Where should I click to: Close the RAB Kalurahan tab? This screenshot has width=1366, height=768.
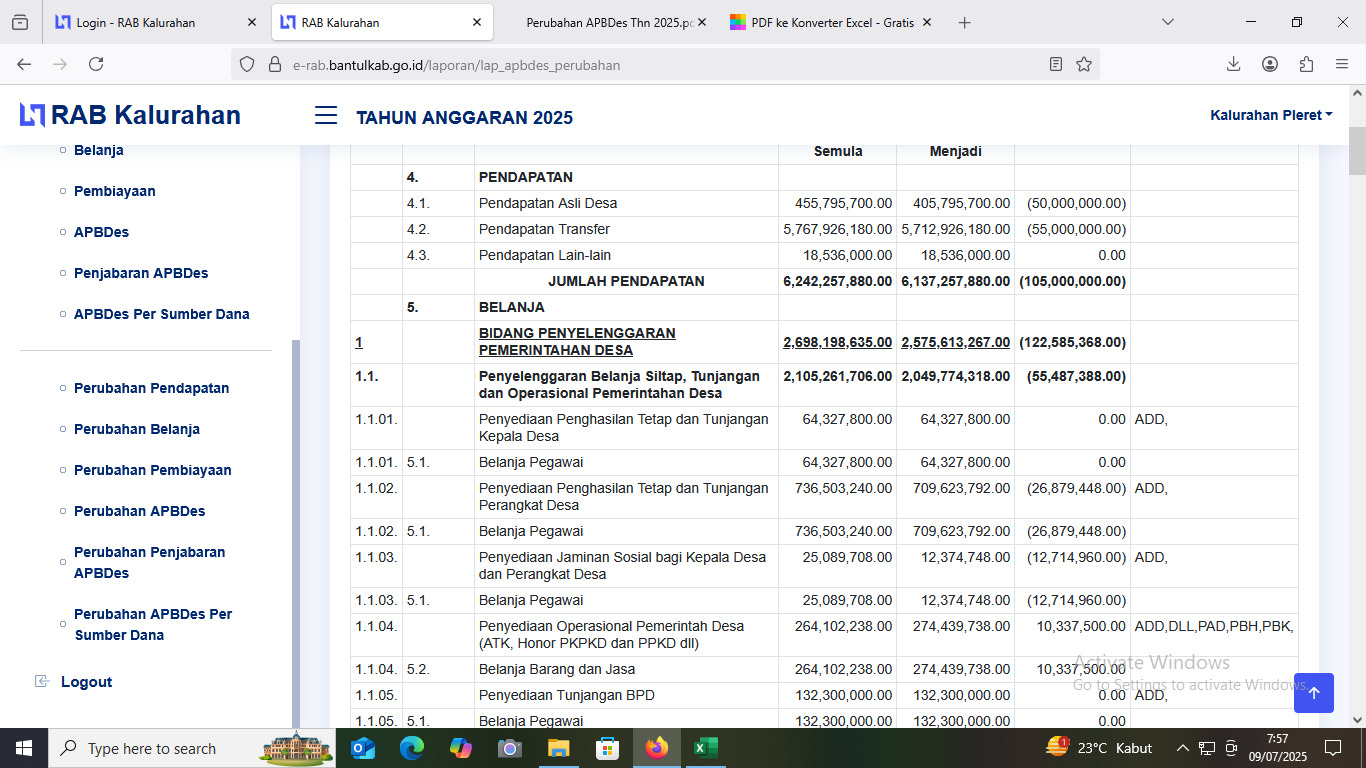[x=477, y=22]
